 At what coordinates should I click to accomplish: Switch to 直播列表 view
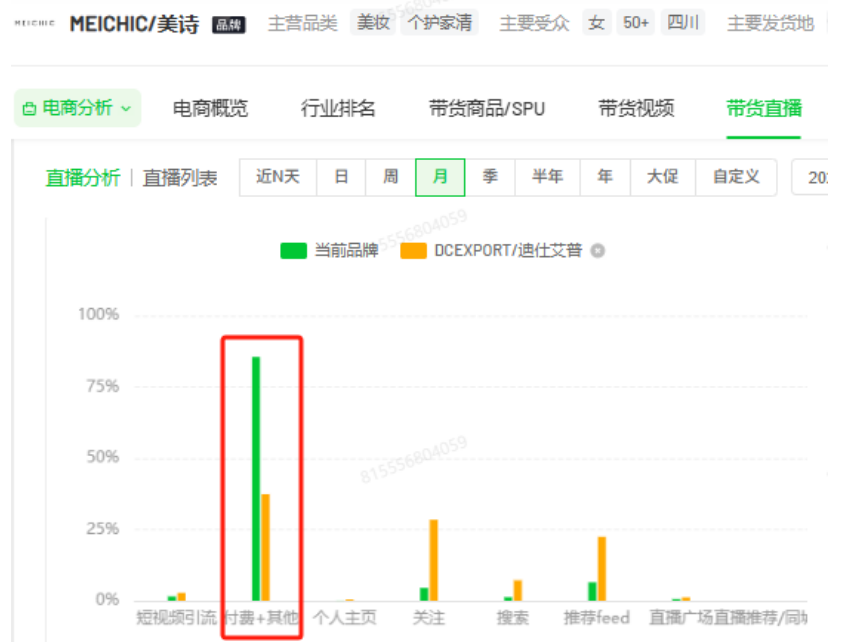click(180, 178)
